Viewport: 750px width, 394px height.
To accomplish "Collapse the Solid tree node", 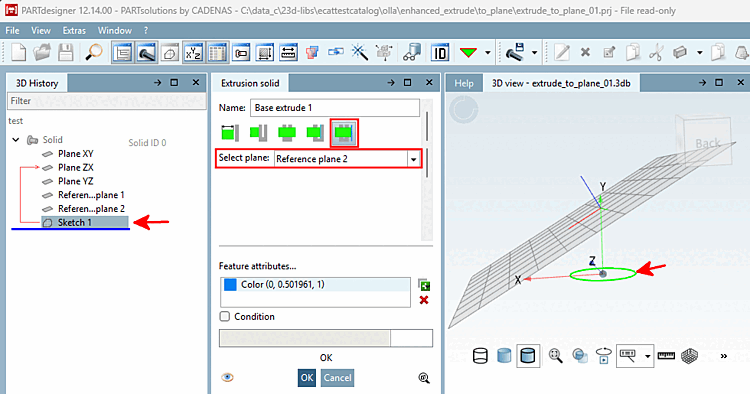I will point(16,140).
